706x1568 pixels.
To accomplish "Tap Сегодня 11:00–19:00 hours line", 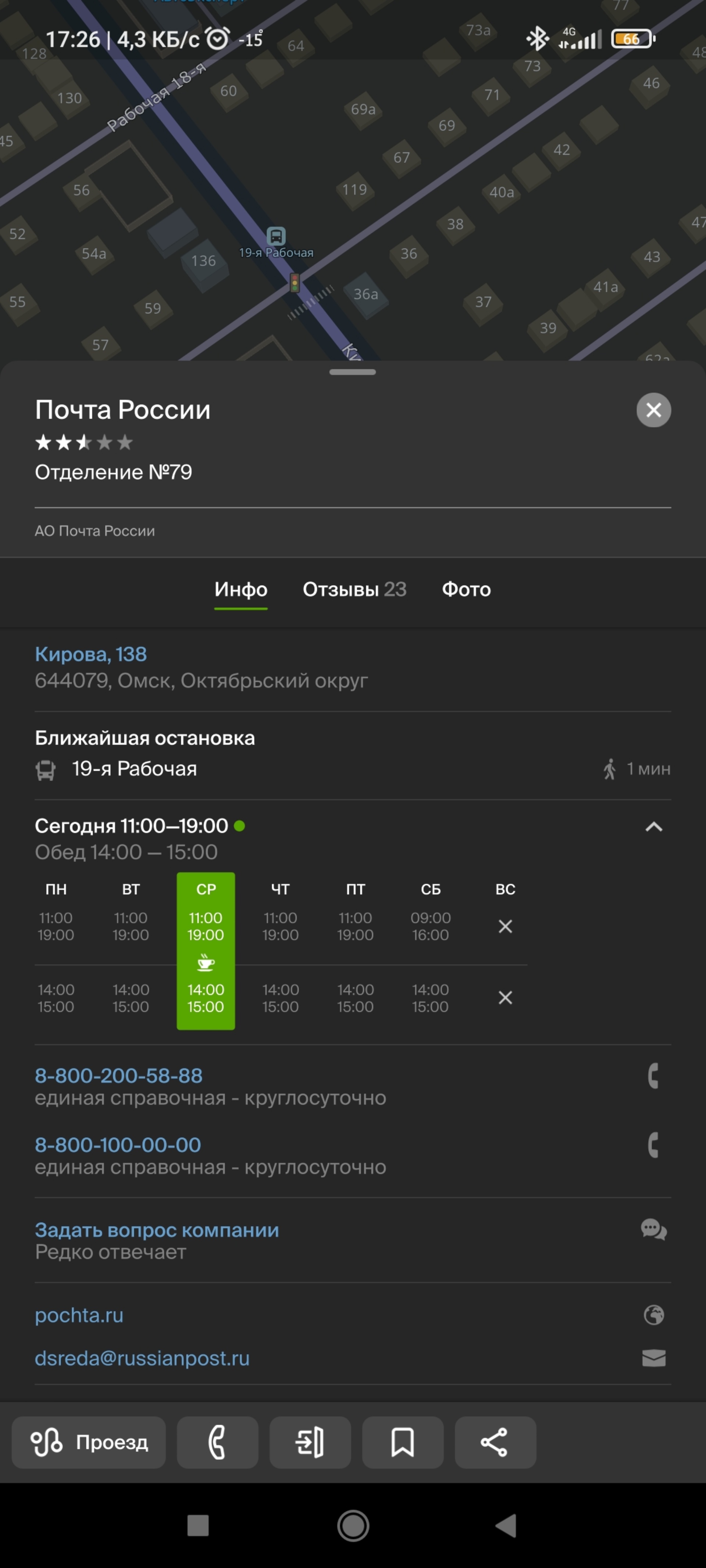I will click(x=132, y=826).
